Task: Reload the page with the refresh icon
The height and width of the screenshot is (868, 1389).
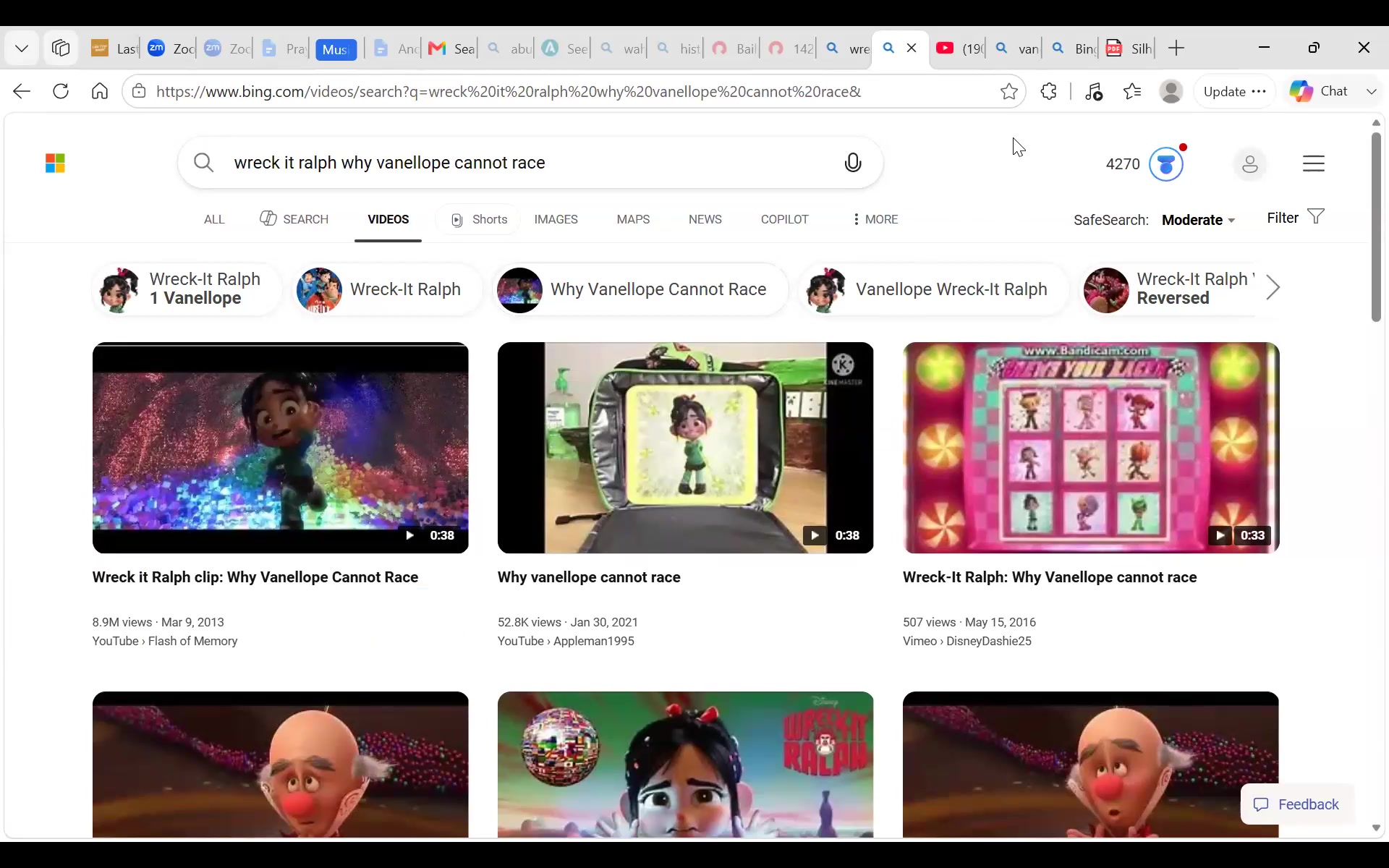Action: coord(61,91)
